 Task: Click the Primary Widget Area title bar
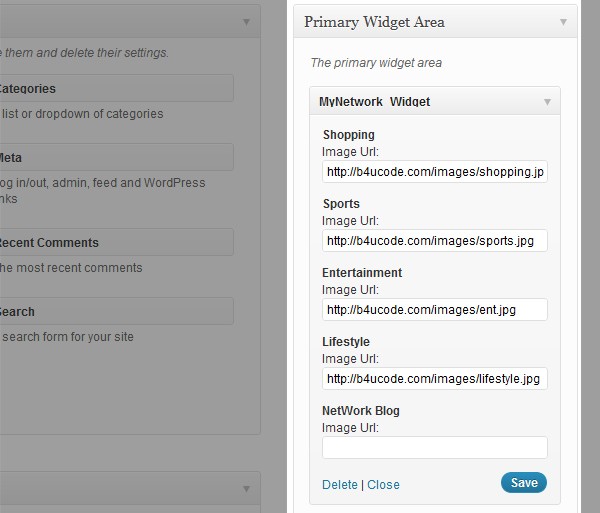pyautogui.click(x=435, y=21)
